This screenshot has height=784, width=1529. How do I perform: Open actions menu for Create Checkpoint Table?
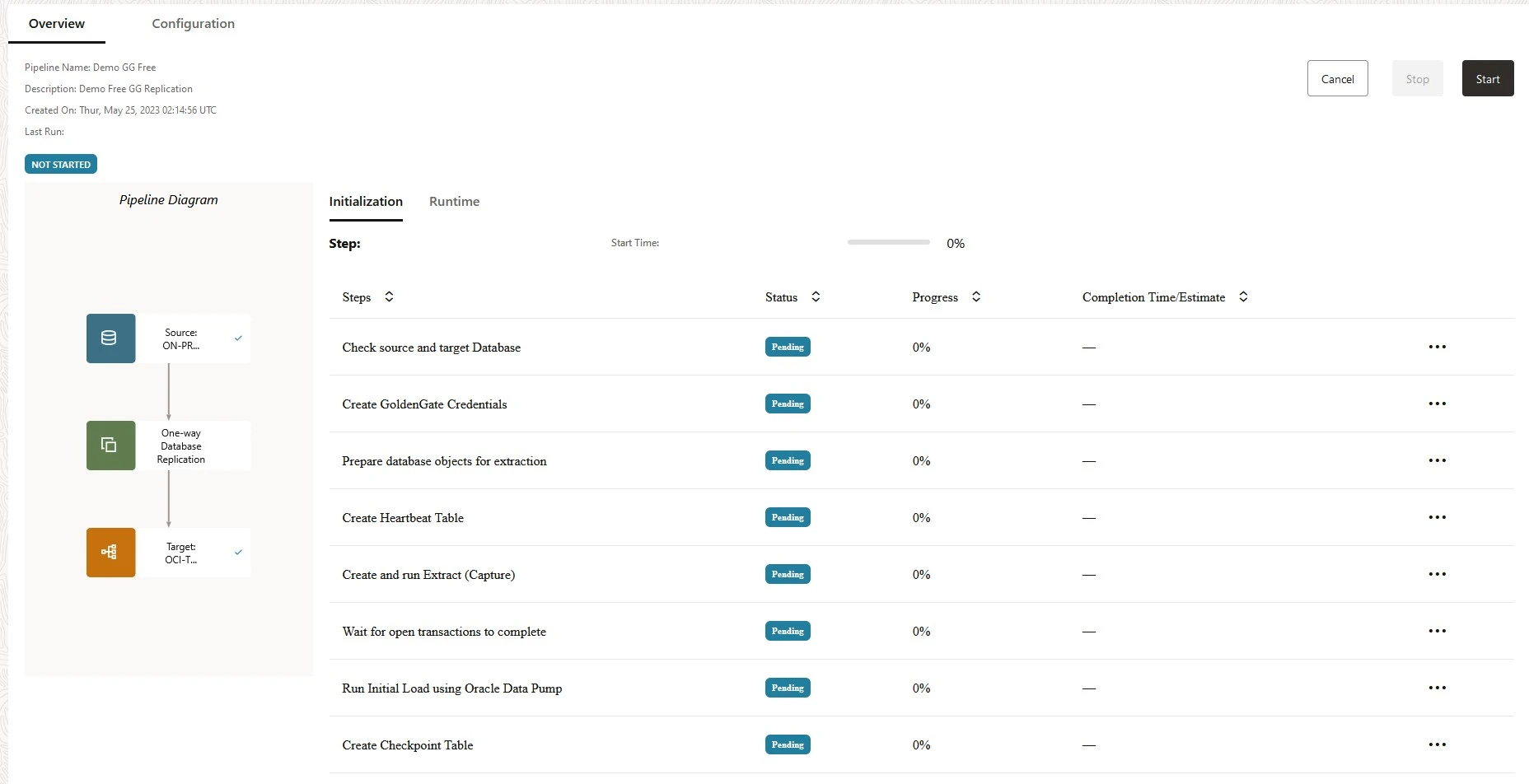(x=1437, y=744)
